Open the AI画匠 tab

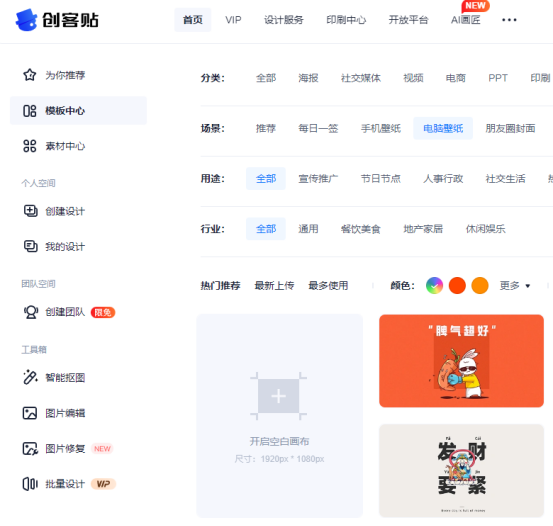pyautogui.click(x=466, y=20)
